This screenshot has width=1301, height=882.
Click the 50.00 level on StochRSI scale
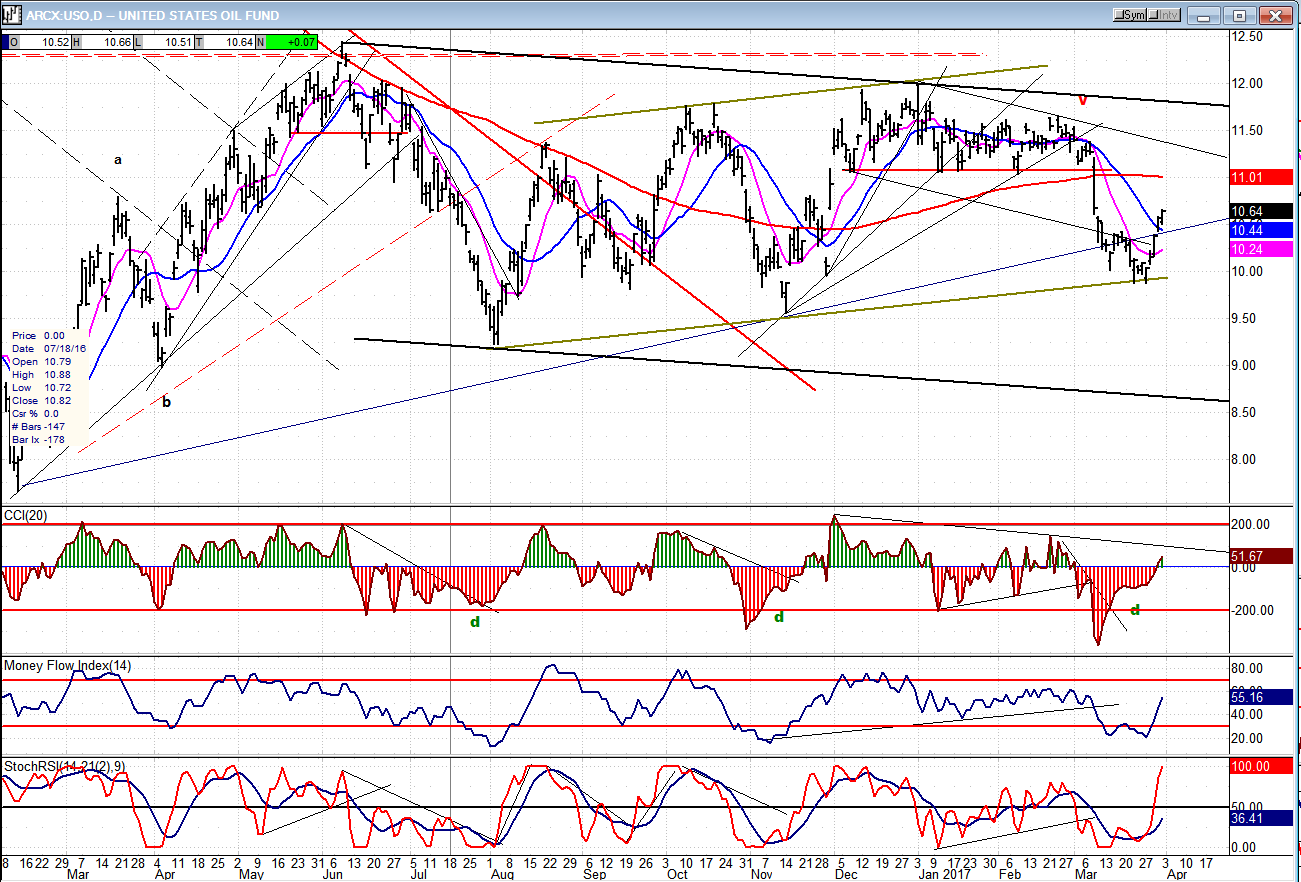click(1249, 806)
